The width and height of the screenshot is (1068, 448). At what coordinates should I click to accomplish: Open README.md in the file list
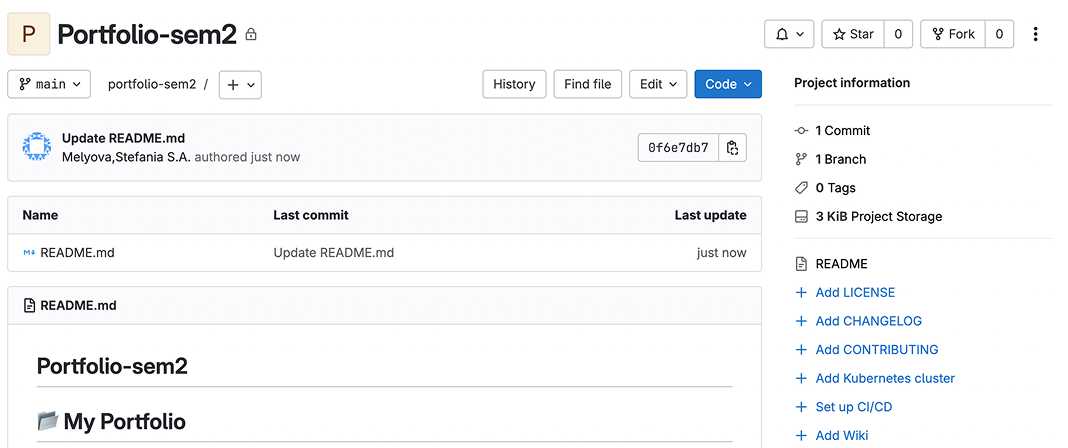point(77,253)
